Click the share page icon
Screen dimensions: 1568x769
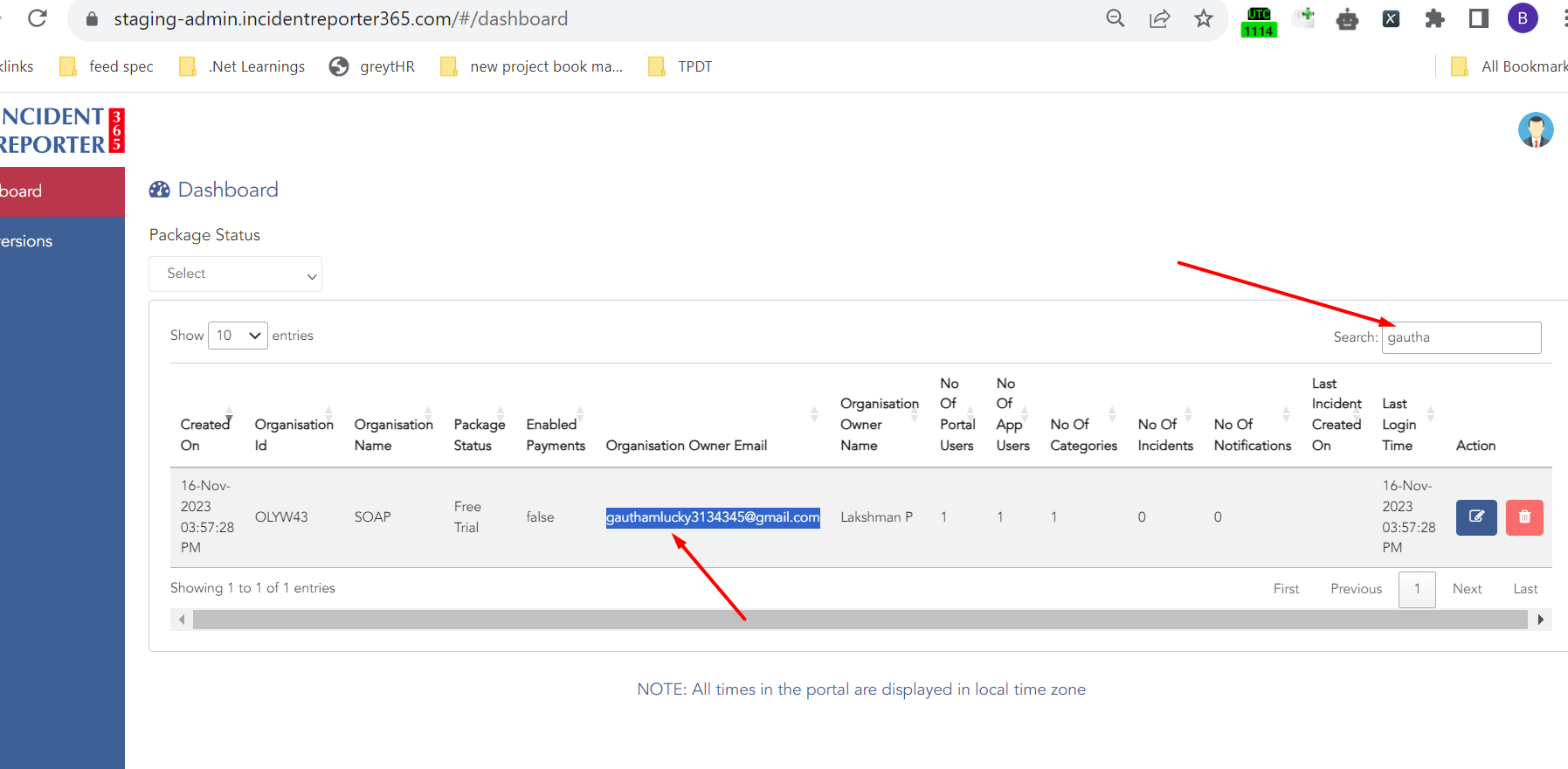click(x=1159, y=18)
